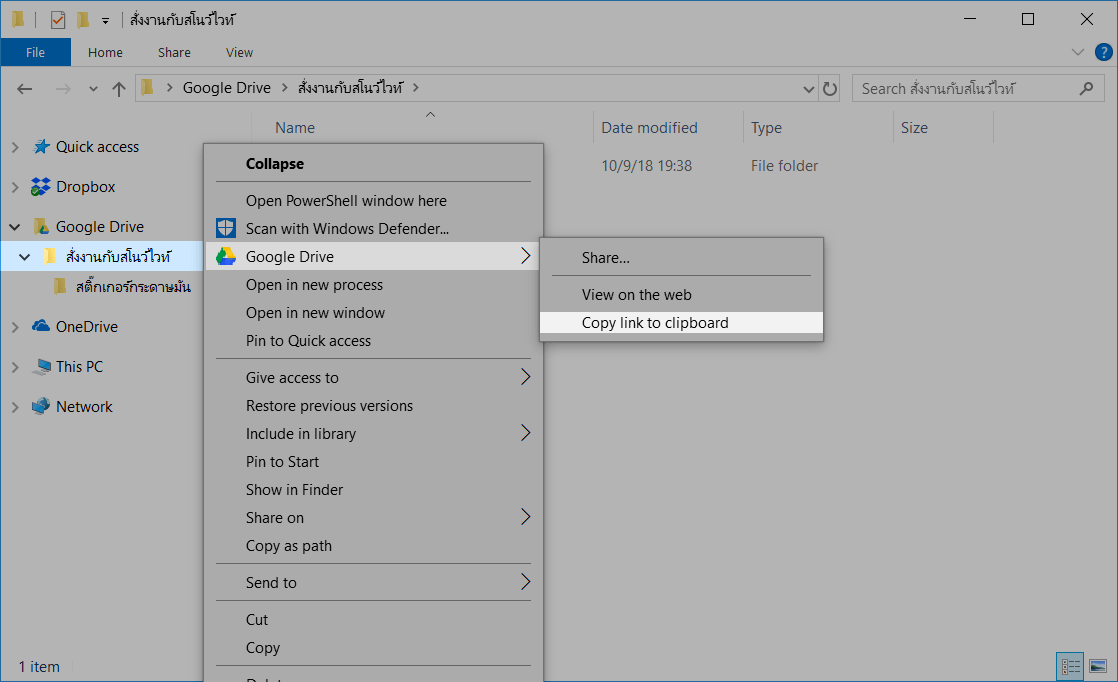Select Quick access in the navigation pane

coord(98,147)
